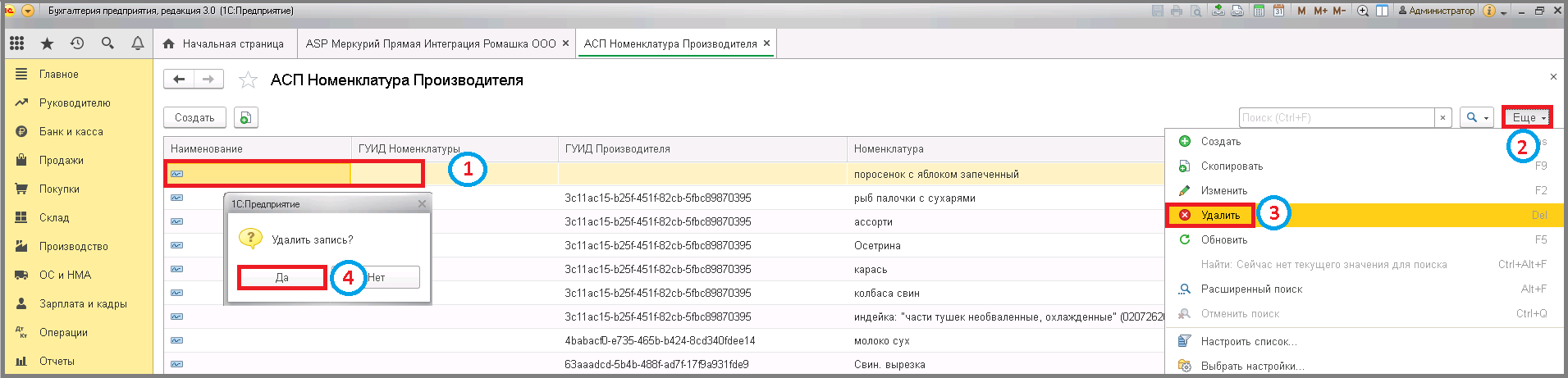The height and width of the screenshot is (378, 1568).
Task: Open the sections menu grid icon
Action: click(x=17, y=43)
